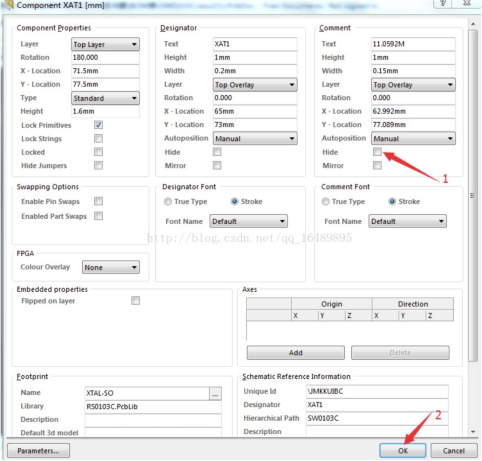This screenshot has height=461, width=482.
Task: Click the OK button
Action: click(403, 451)
